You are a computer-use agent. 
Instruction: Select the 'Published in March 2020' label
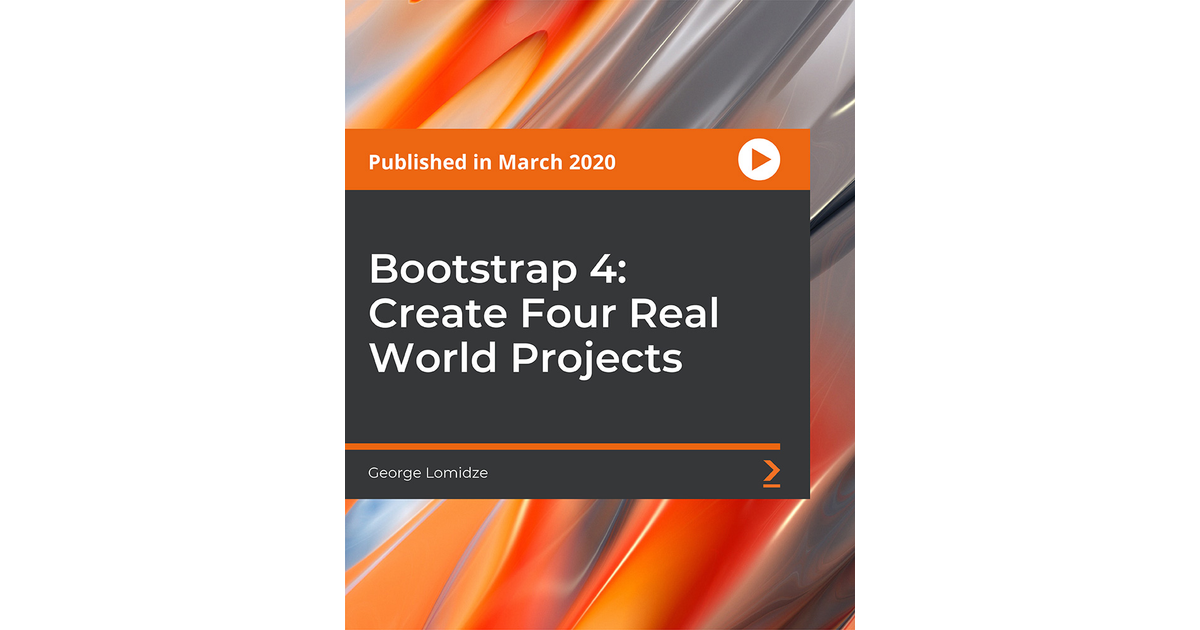pos(491,162)
